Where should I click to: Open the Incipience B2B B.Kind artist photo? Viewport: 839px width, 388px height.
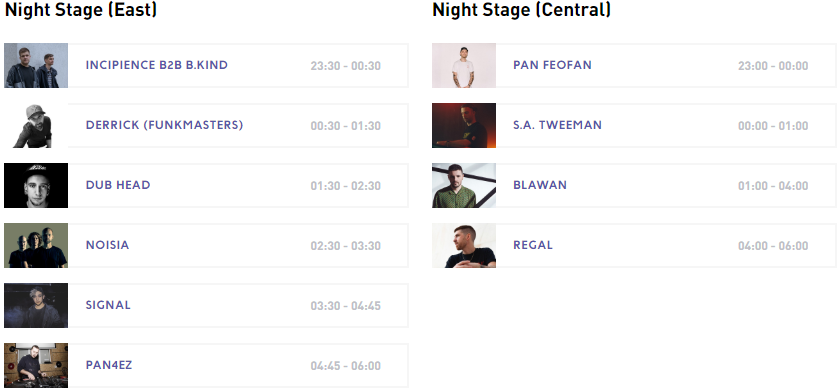36,65
